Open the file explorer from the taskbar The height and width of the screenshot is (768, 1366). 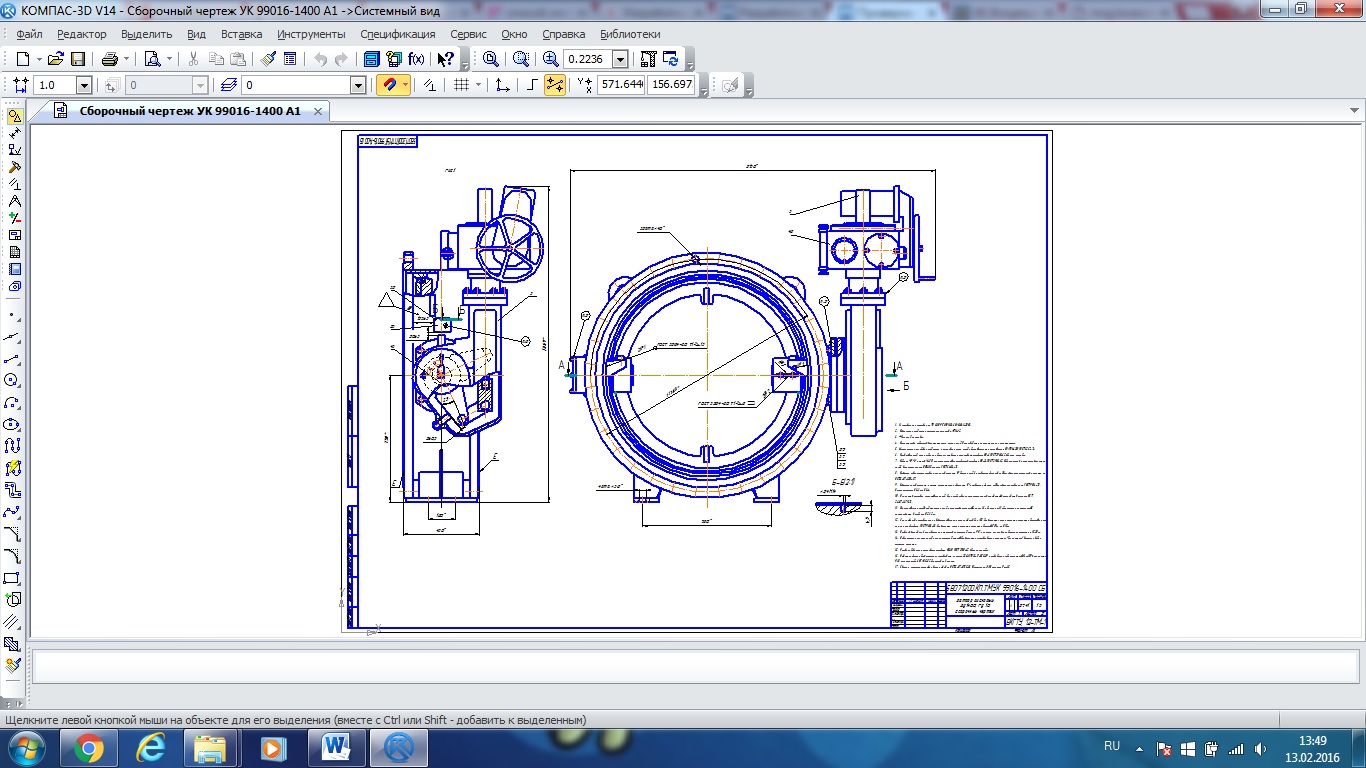click(212, 748)
